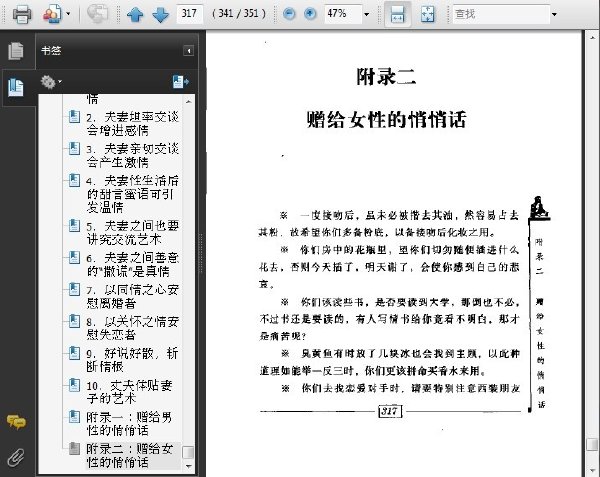
Task: Open bookmark 8. 以关怀之情安慰失恋者
Action: tap(132, 328)
